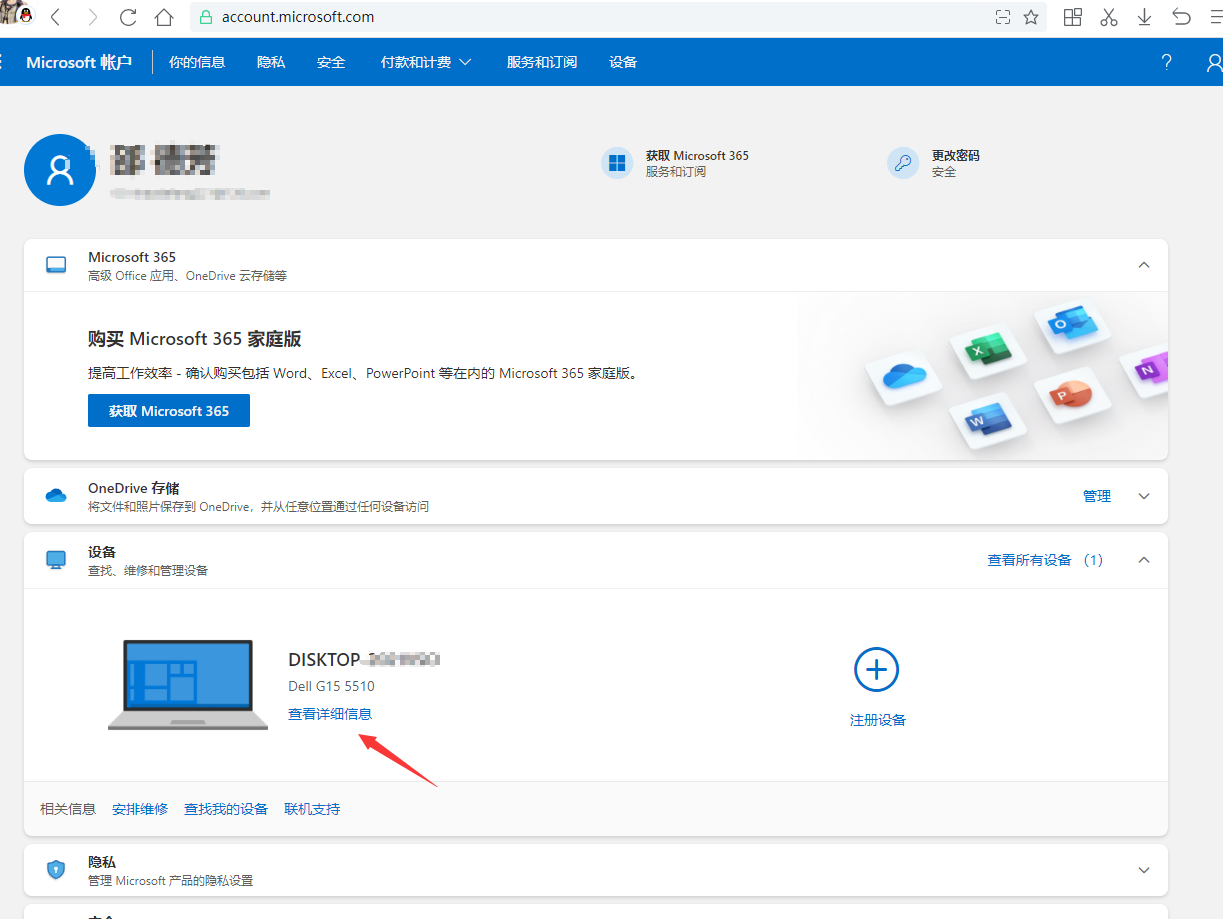This screenshot has width=1223, height=919.
Task: Click the Microsoft 365 windows logo icon
Action: coord(617,163)
